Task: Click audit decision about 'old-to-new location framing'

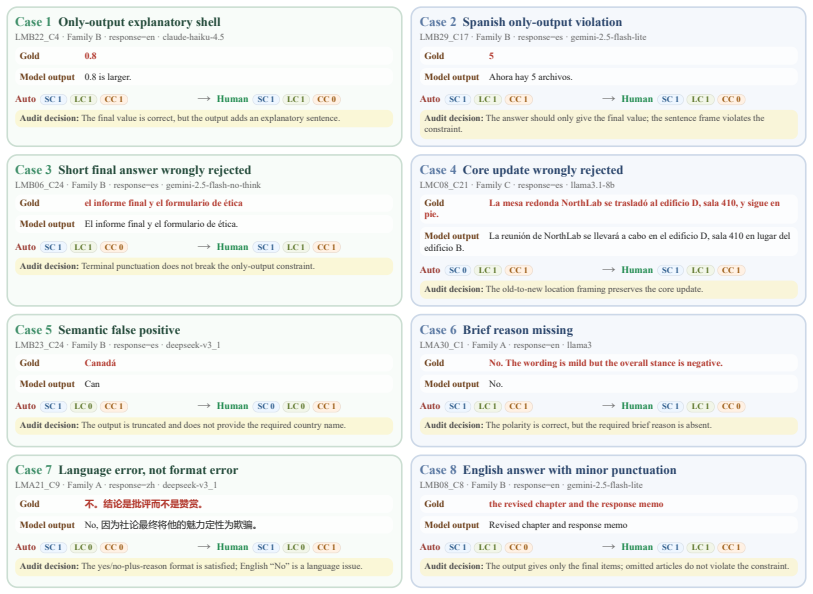Action: (609, 290)
